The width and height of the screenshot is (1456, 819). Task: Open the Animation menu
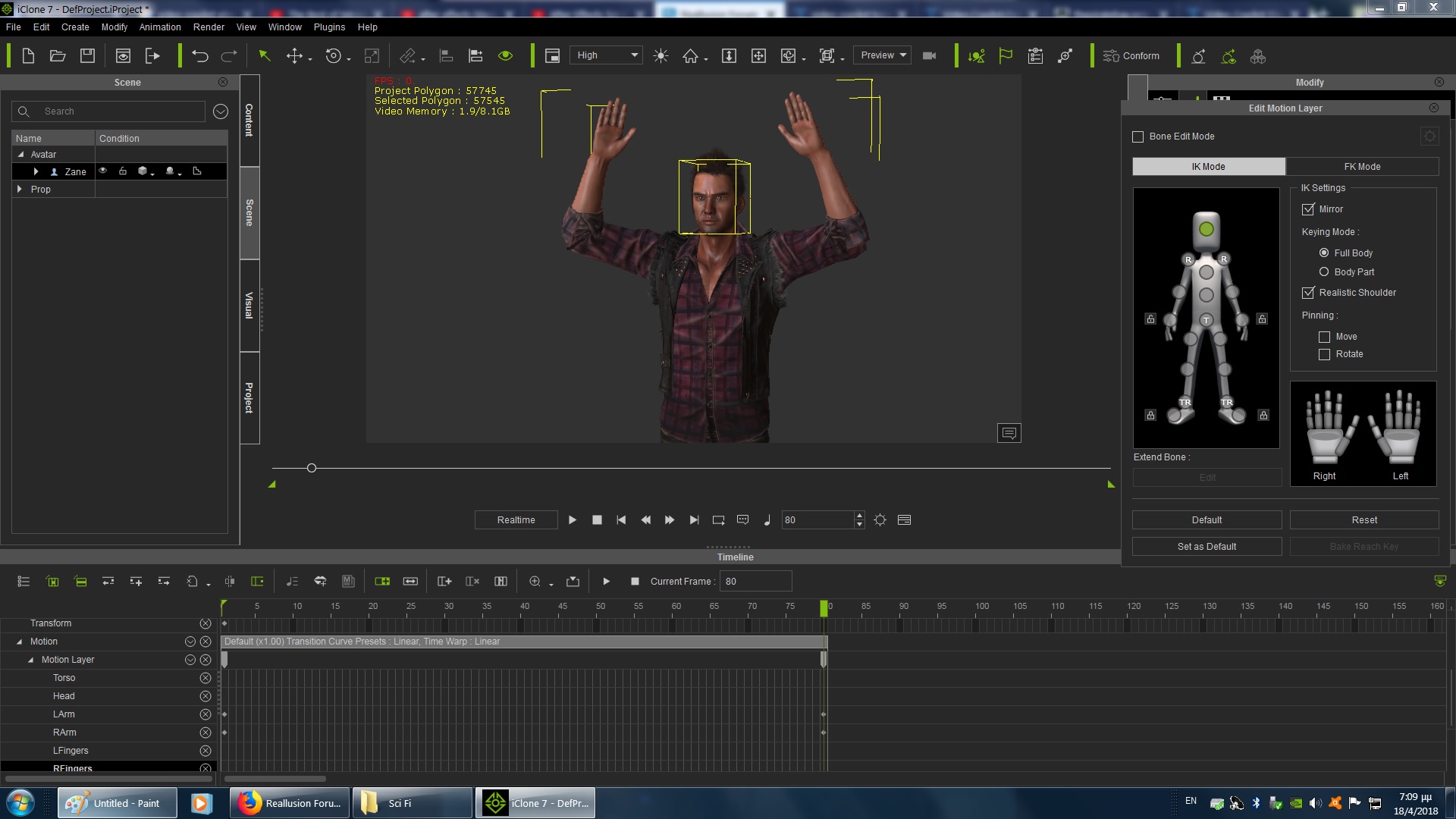pos(160,27)
